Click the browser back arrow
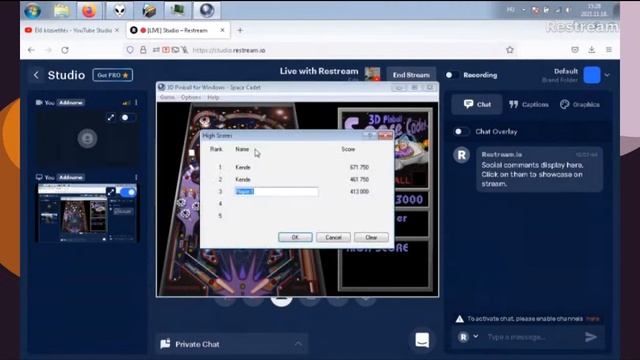640x360 pixels. point(31,50)
